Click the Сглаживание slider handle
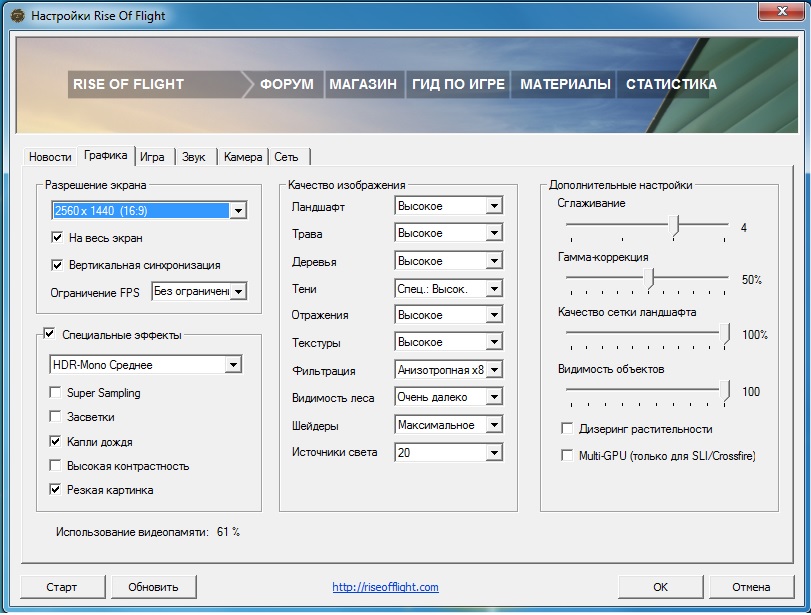Screen dimensions: 811x615 tap(673, 227)
